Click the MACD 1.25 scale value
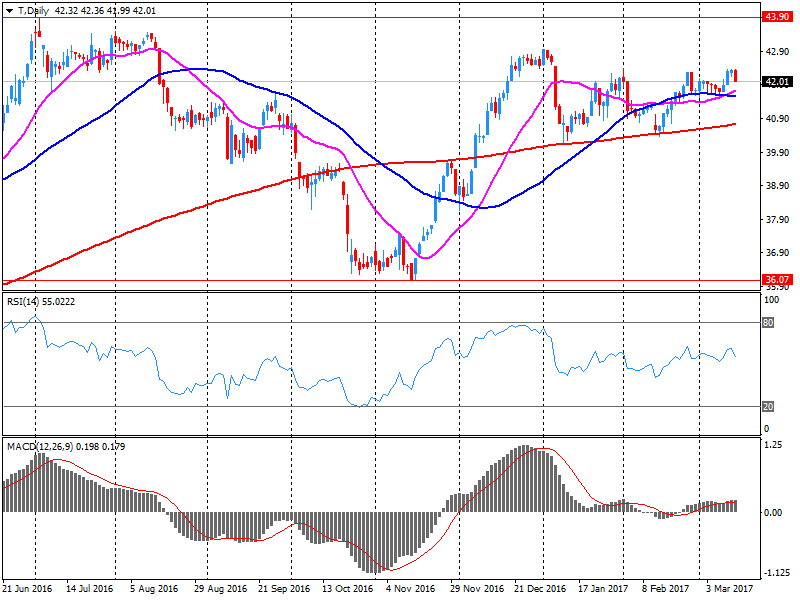 pyautogui.click(x=772, y=446)
